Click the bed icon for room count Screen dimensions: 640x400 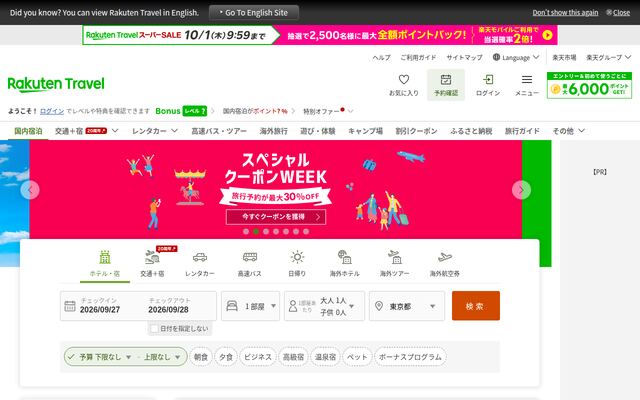click(x=232, y=306)
